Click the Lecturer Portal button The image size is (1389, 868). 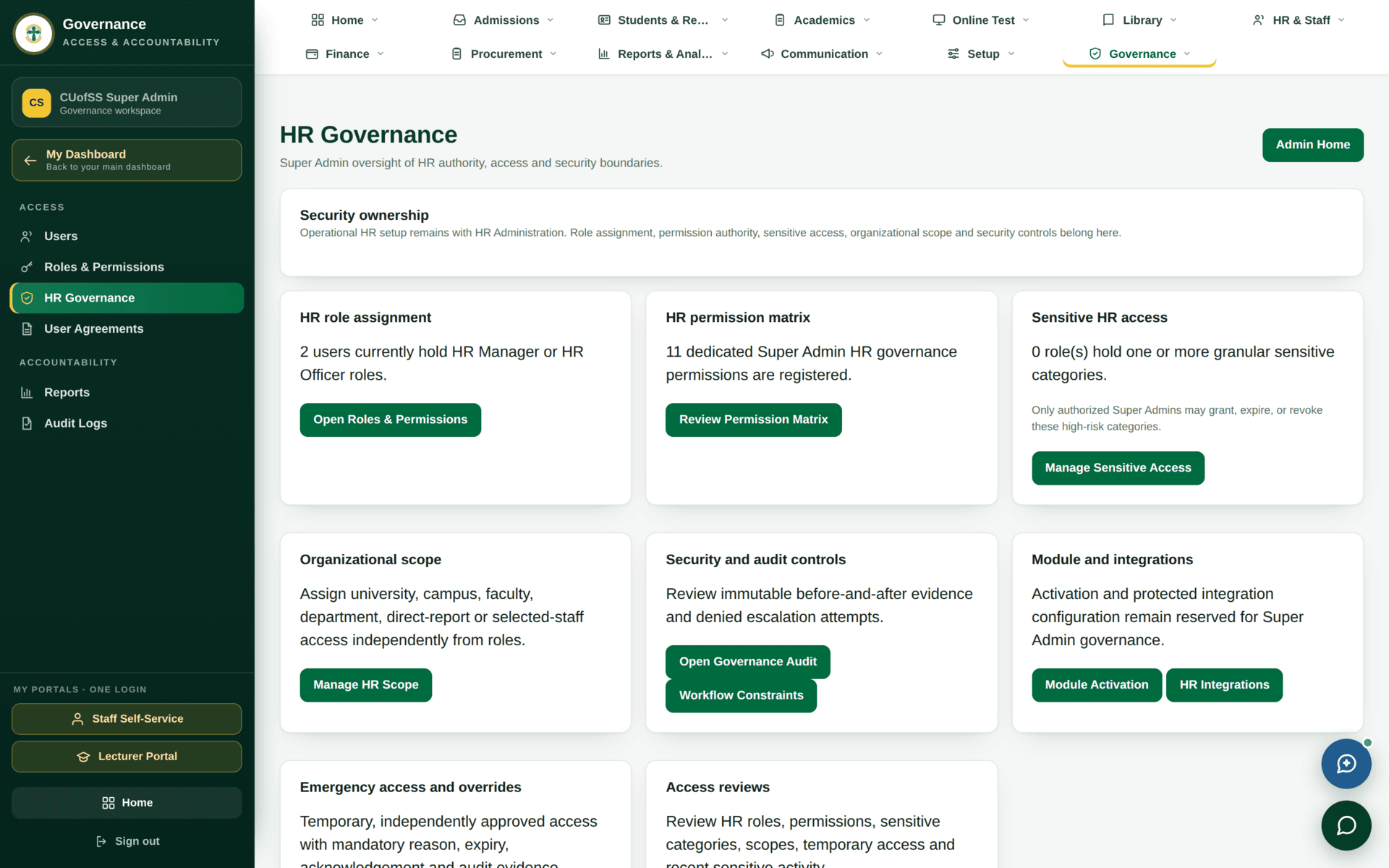click(x=127, y=757)
